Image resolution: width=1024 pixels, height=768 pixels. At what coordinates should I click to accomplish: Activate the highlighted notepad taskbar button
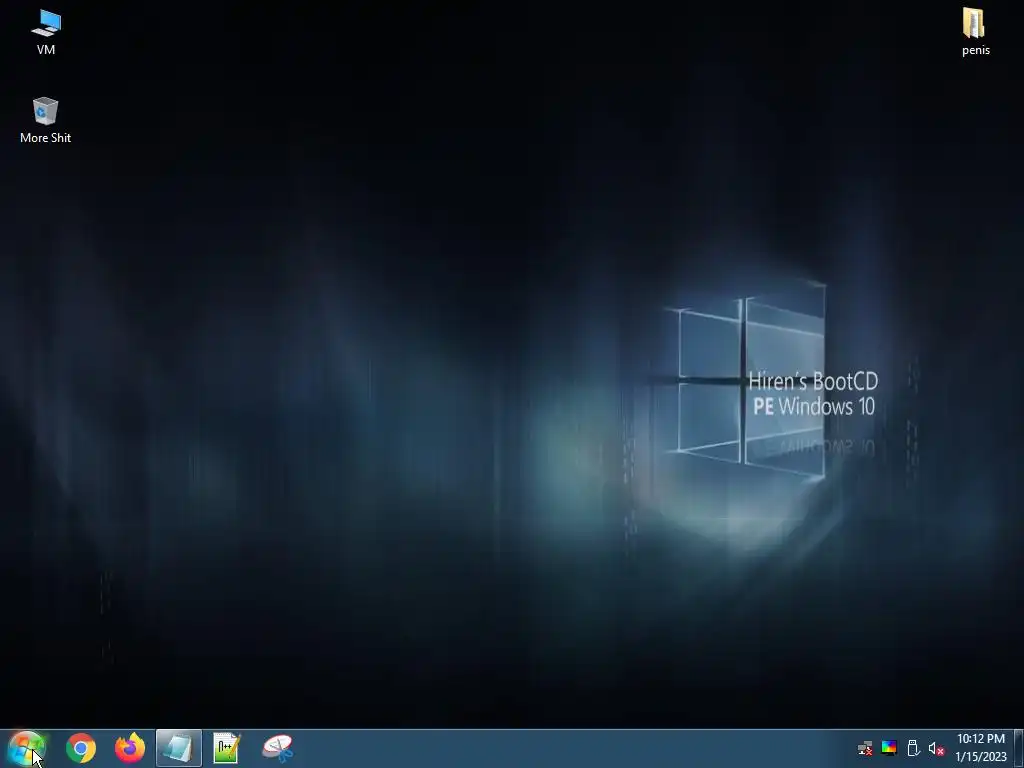pyautogui.click(x=178, y=748)
